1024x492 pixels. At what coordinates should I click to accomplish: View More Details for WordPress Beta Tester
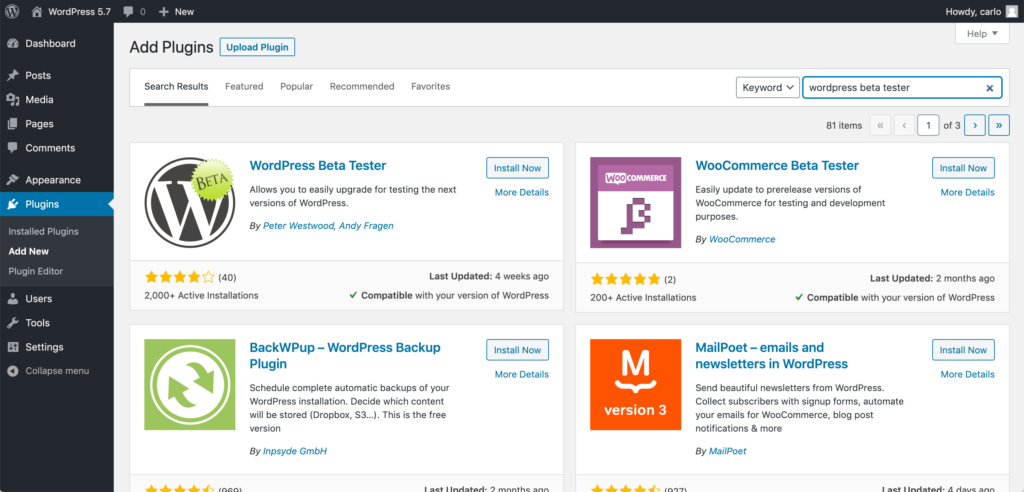(x=522, y=193)
